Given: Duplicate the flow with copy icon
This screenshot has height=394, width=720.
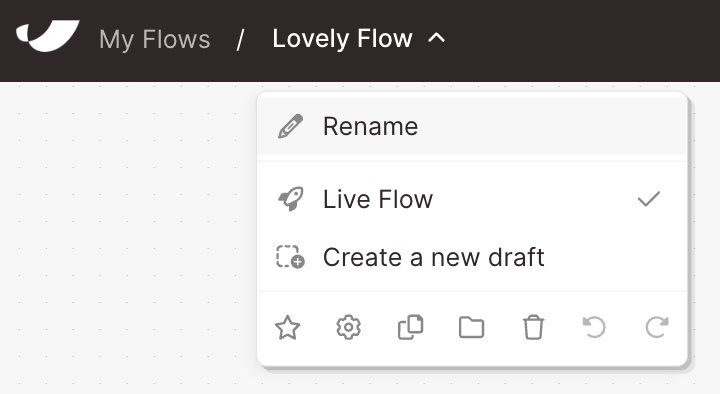Looking at the screenshot, I should click(x=410, y=327).
